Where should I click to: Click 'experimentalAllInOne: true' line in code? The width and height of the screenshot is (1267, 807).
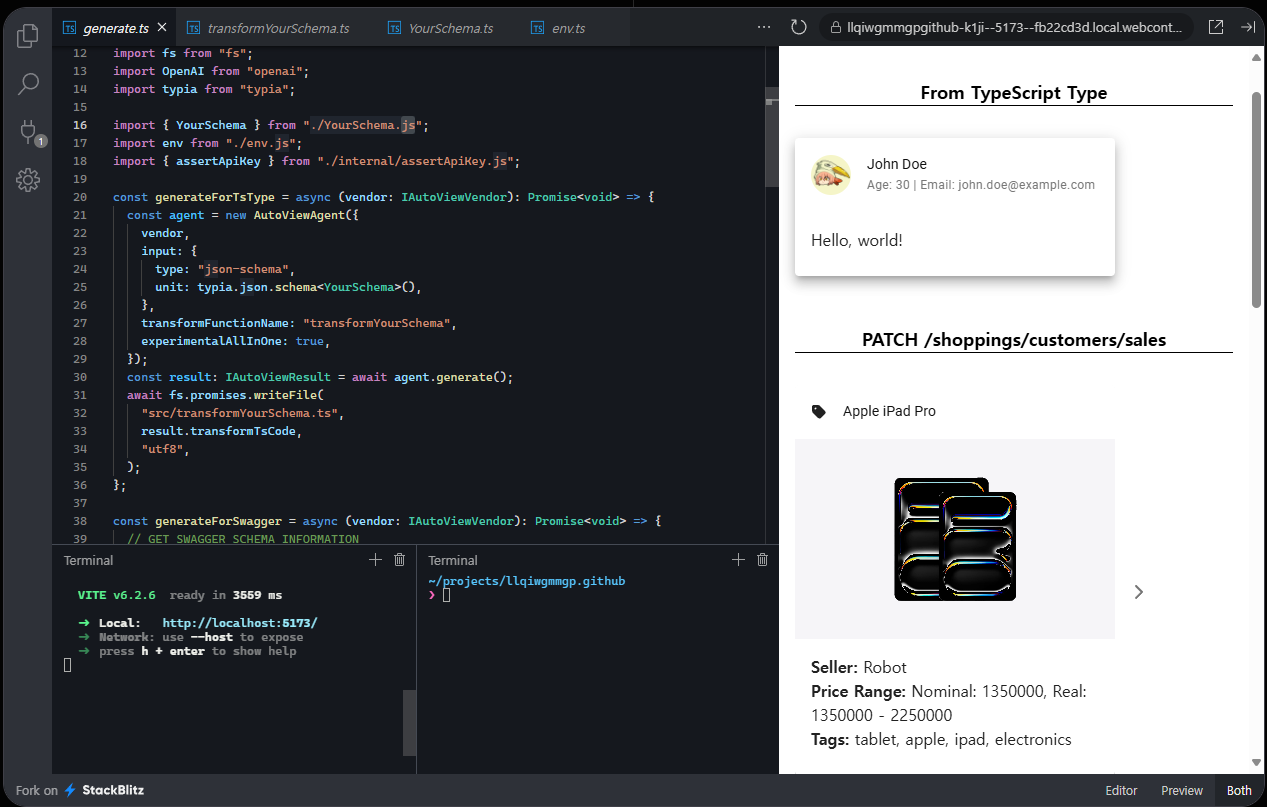point(233,341)
